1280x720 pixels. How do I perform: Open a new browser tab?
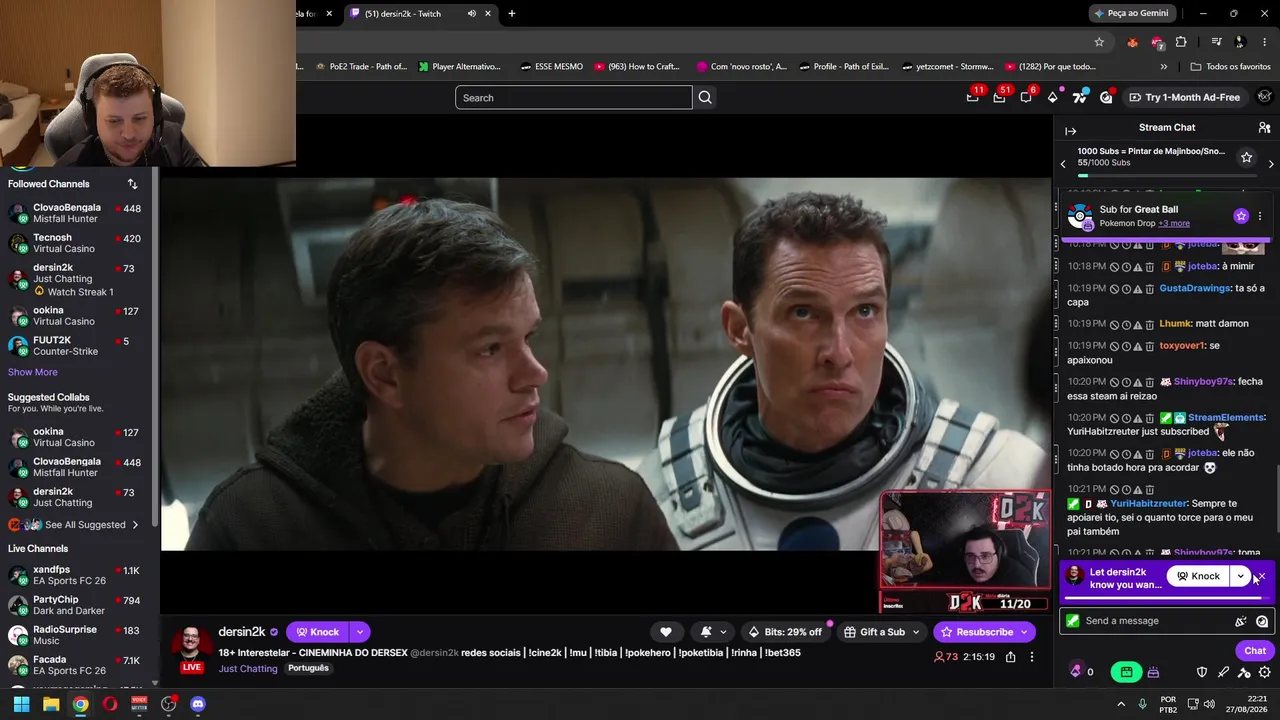tap(511, 13)
